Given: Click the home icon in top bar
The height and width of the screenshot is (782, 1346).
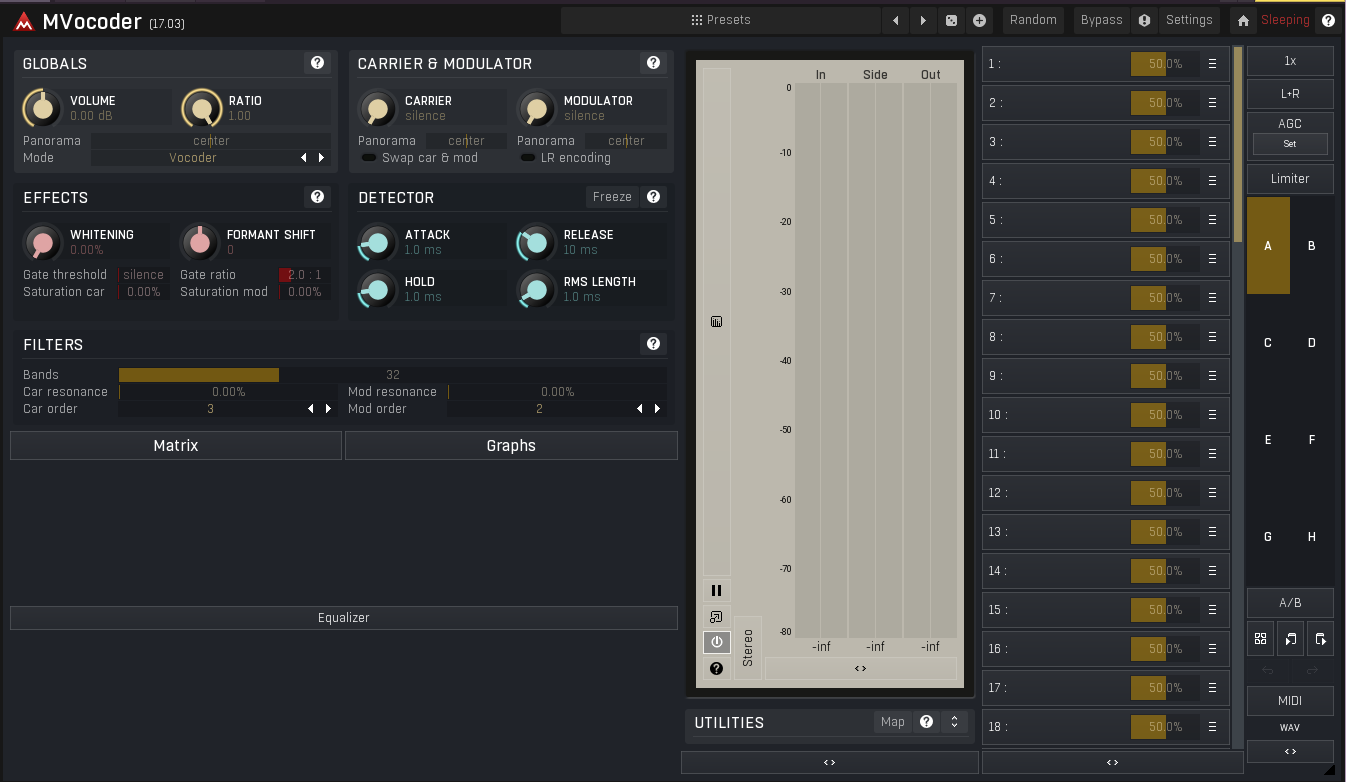Looking at the screenshot, I should (x=1243, y=20).
